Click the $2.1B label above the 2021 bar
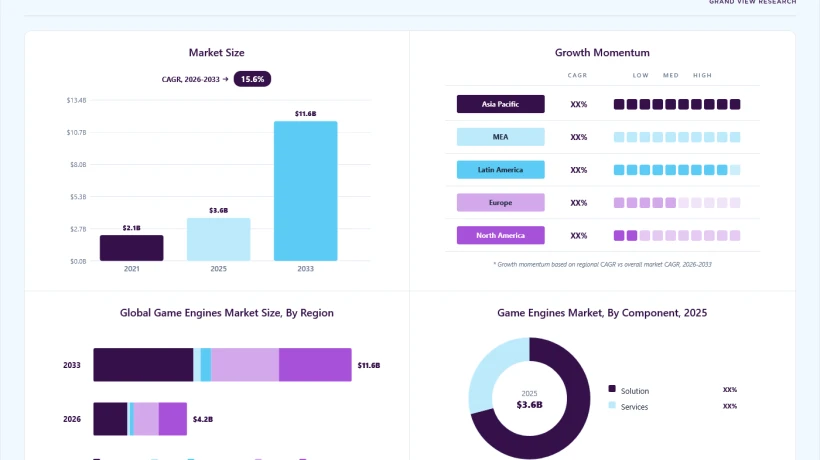Viewport: 820px width, 460px height. (x=132, y=228)
